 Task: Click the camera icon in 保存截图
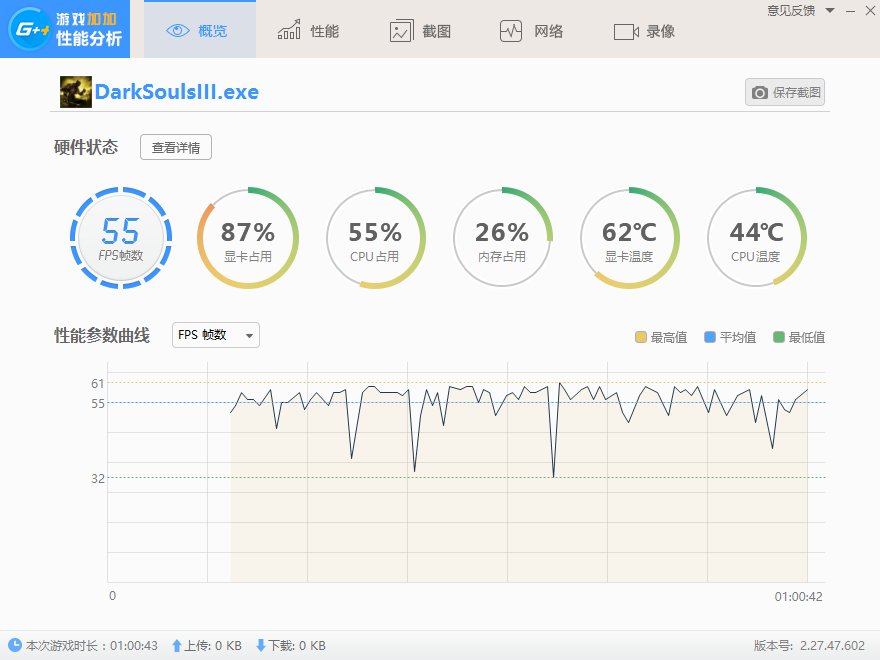click(760, 93)
